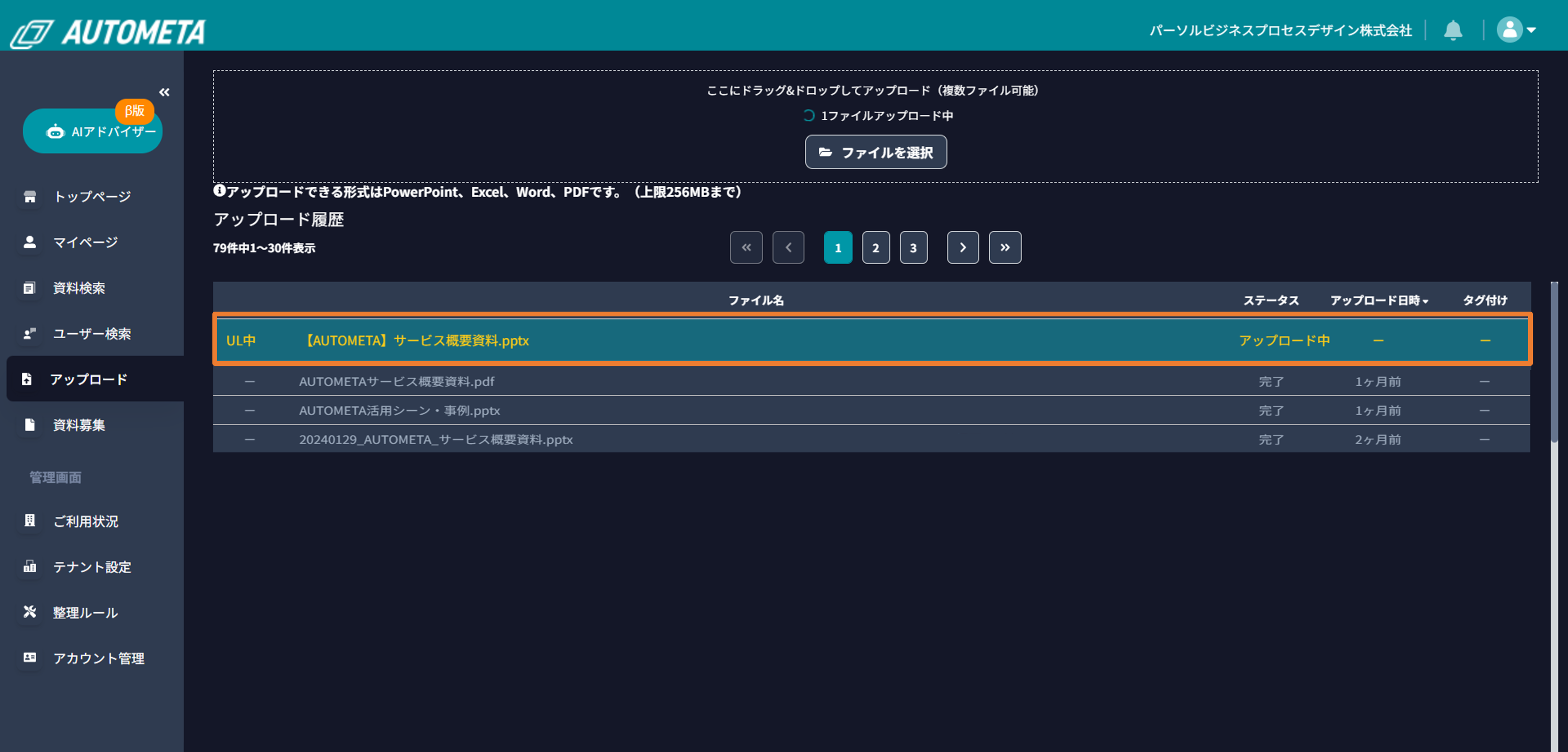Click the 資料募集 page icon
This screenshot has width=1568, height=752.
click(30, 425)
